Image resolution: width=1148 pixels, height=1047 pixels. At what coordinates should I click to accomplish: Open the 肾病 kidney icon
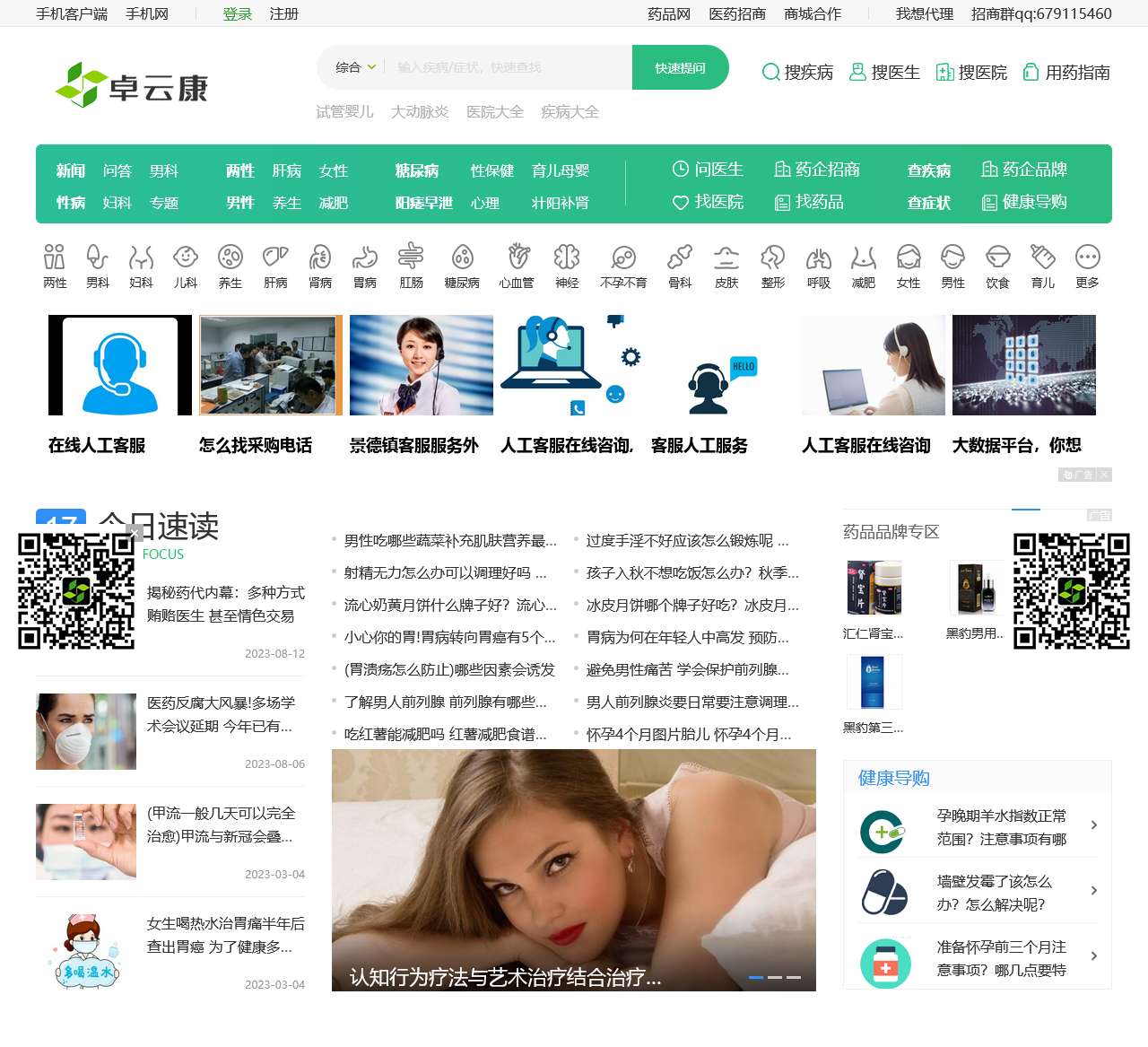[x=320, y=257]
